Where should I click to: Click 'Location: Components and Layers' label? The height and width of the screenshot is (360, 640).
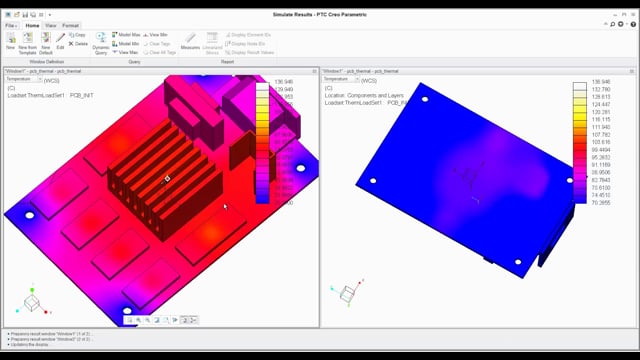pyautogui.click(x=364, y=96)
